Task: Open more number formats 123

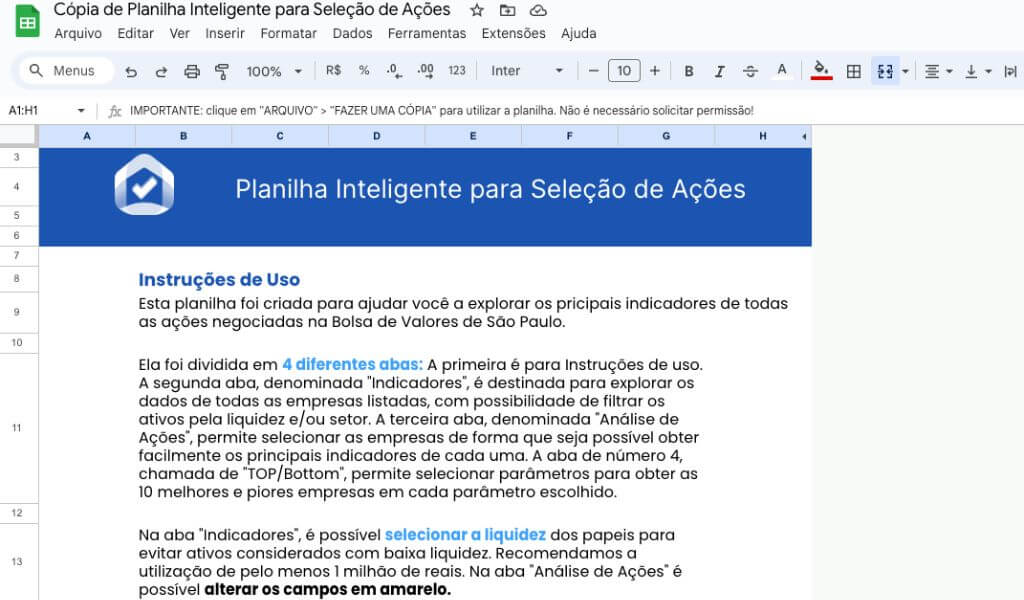Action: click(456, 71)
